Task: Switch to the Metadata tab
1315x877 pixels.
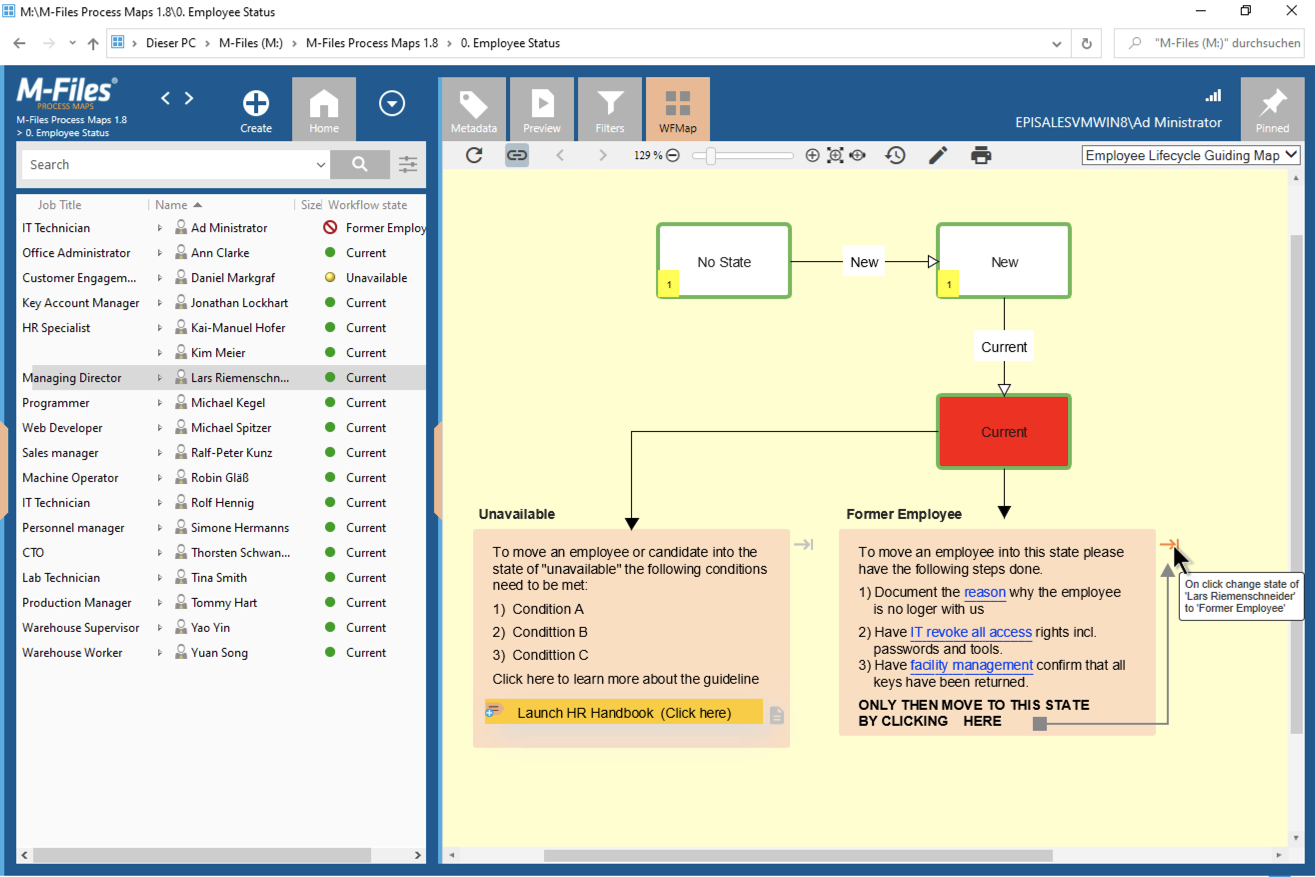Action: coord(474,109)
